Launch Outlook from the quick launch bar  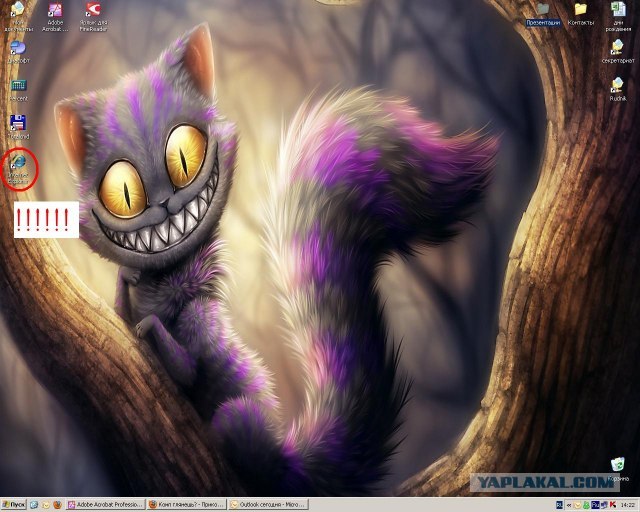pos(46,505)
